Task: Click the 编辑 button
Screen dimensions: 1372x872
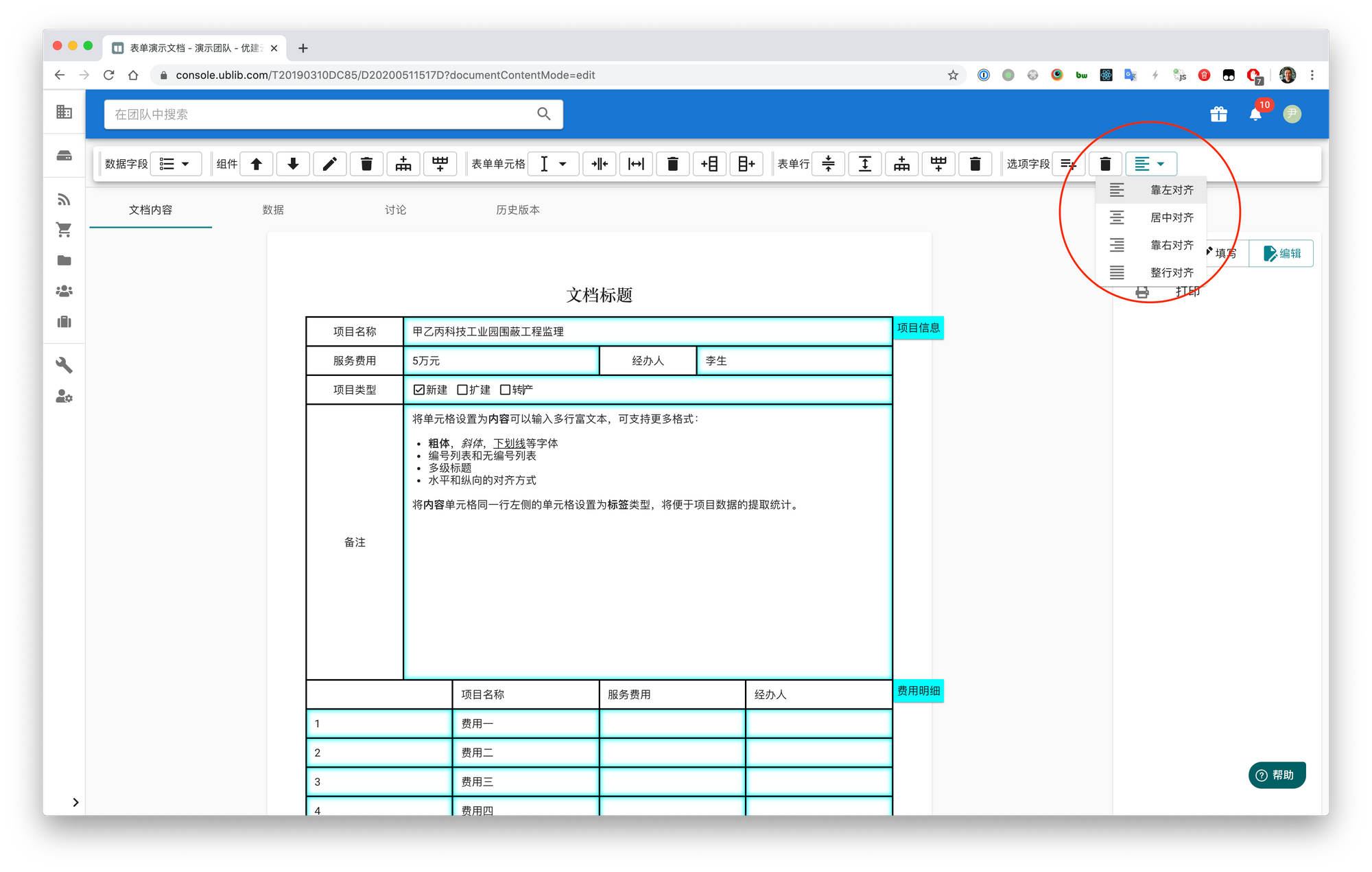Action: (x=1281, y=254)
